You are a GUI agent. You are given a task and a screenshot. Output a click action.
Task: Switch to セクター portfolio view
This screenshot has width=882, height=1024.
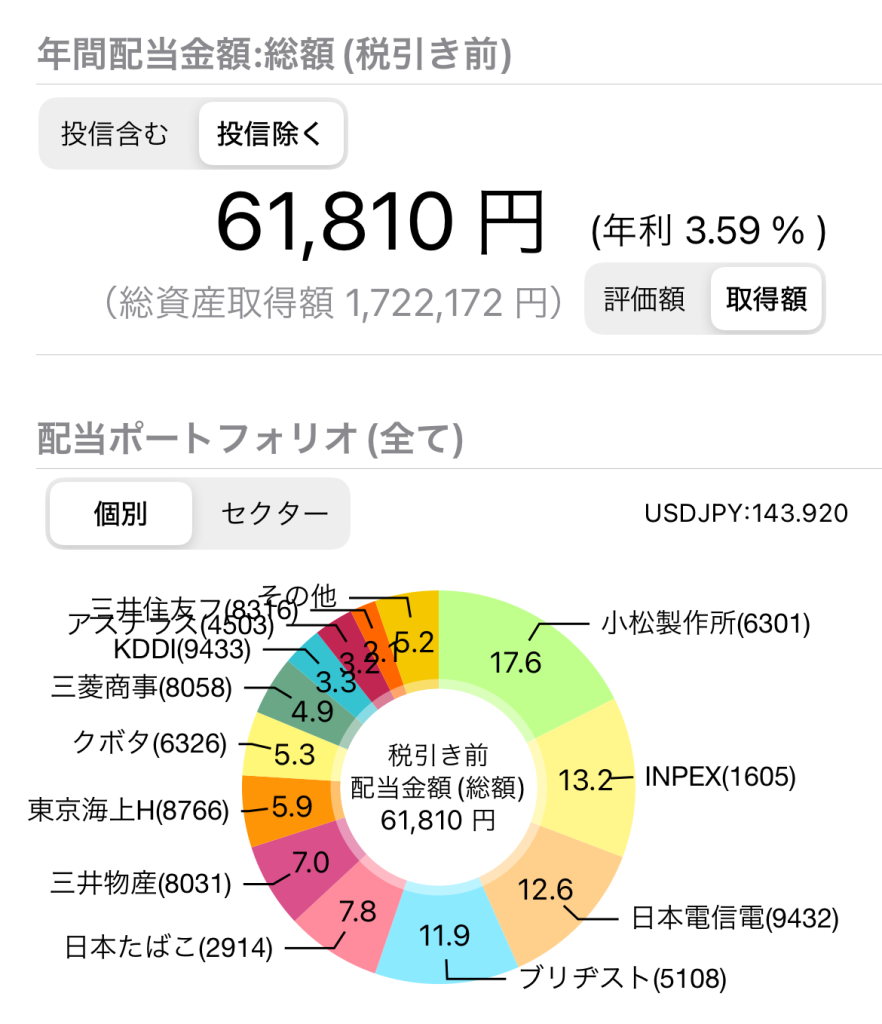pos(274,514)
